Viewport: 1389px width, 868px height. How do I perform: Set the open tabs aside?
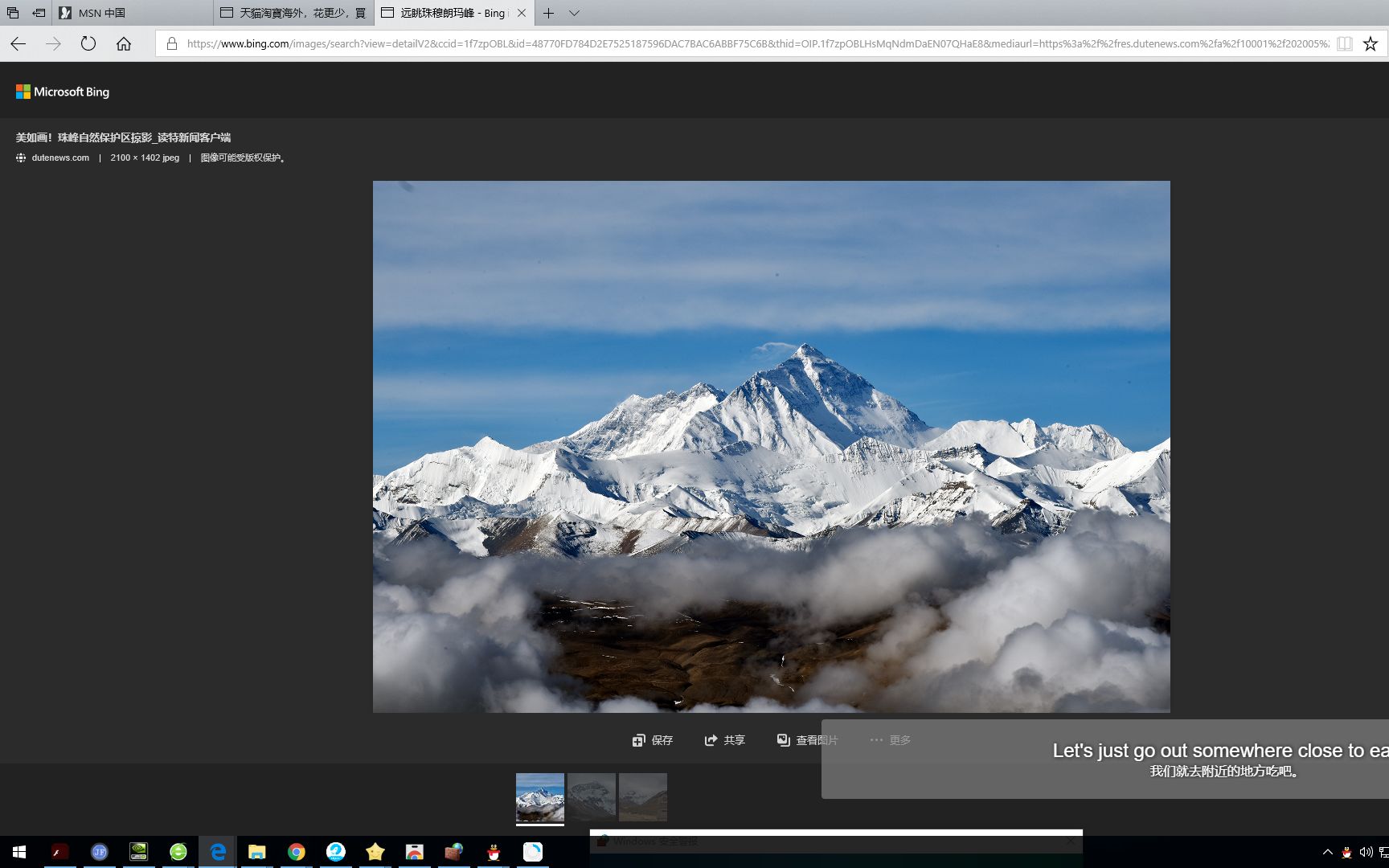click(x=39, y=13)
